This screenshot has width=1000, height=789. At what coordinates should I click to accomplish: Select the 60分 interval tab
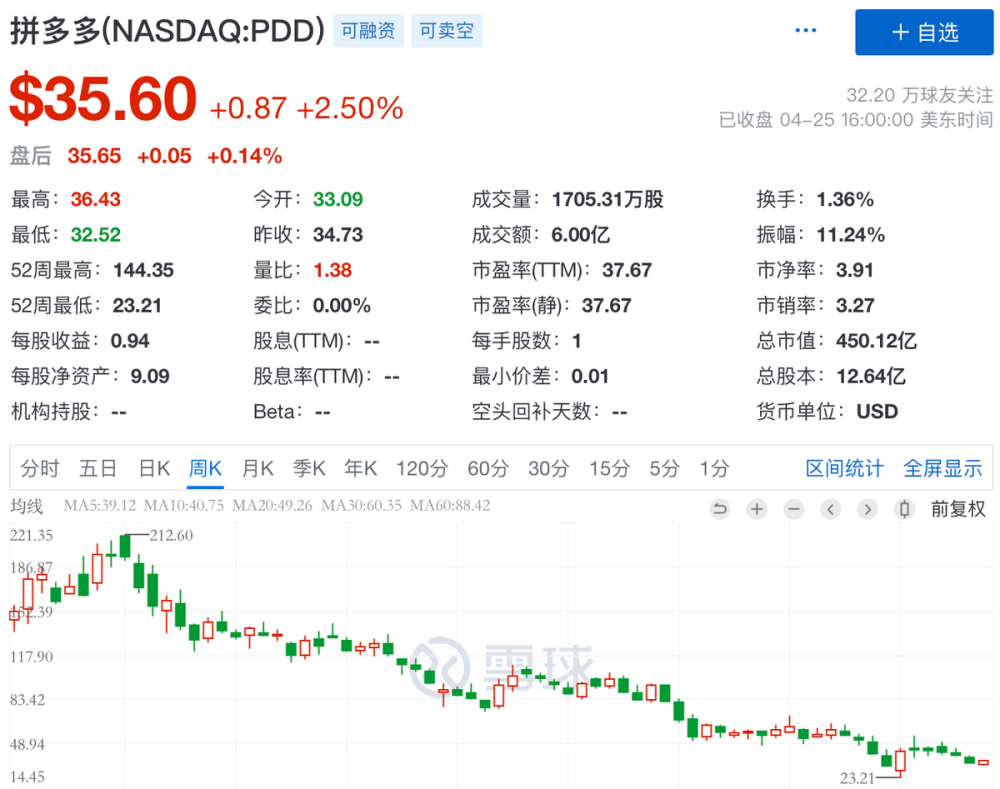tap(487, 468)
